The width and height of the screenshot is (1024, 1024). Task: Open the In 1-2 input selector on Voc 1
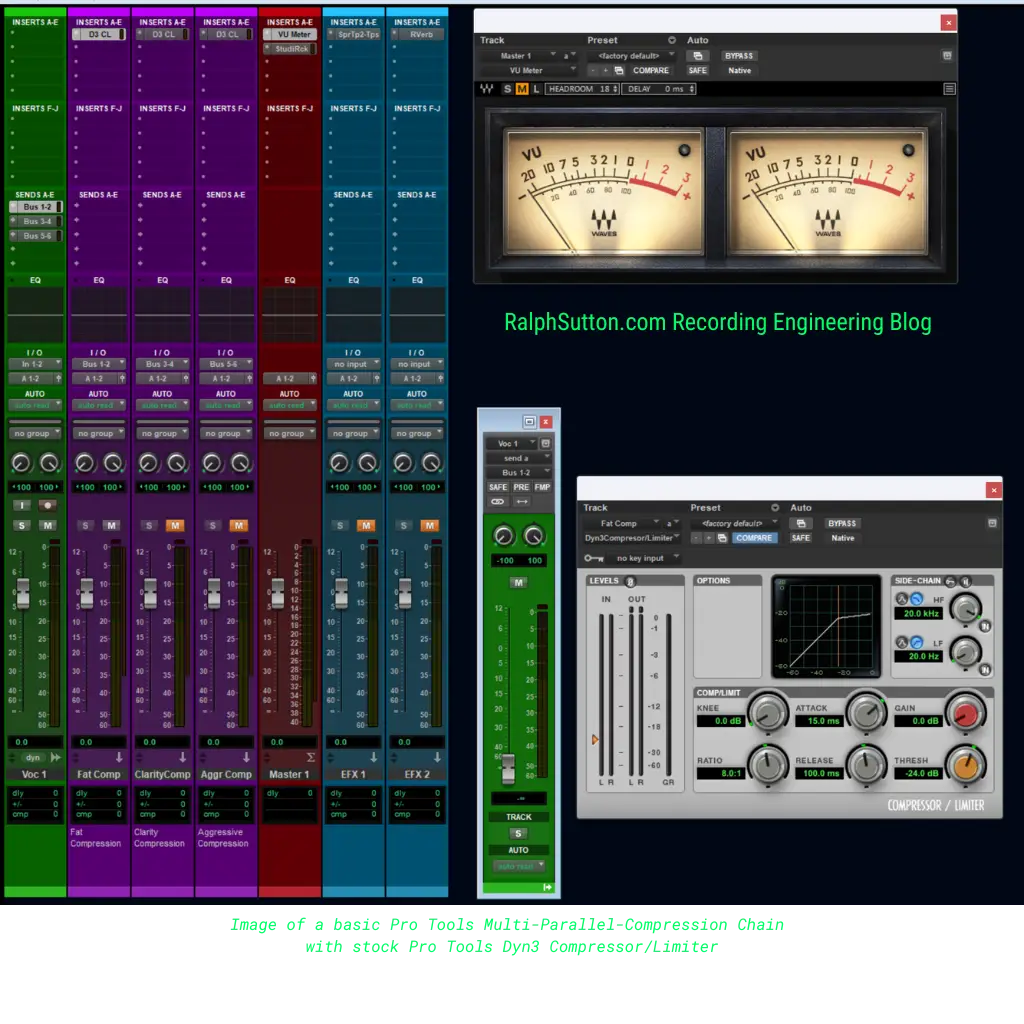point(35,364)
